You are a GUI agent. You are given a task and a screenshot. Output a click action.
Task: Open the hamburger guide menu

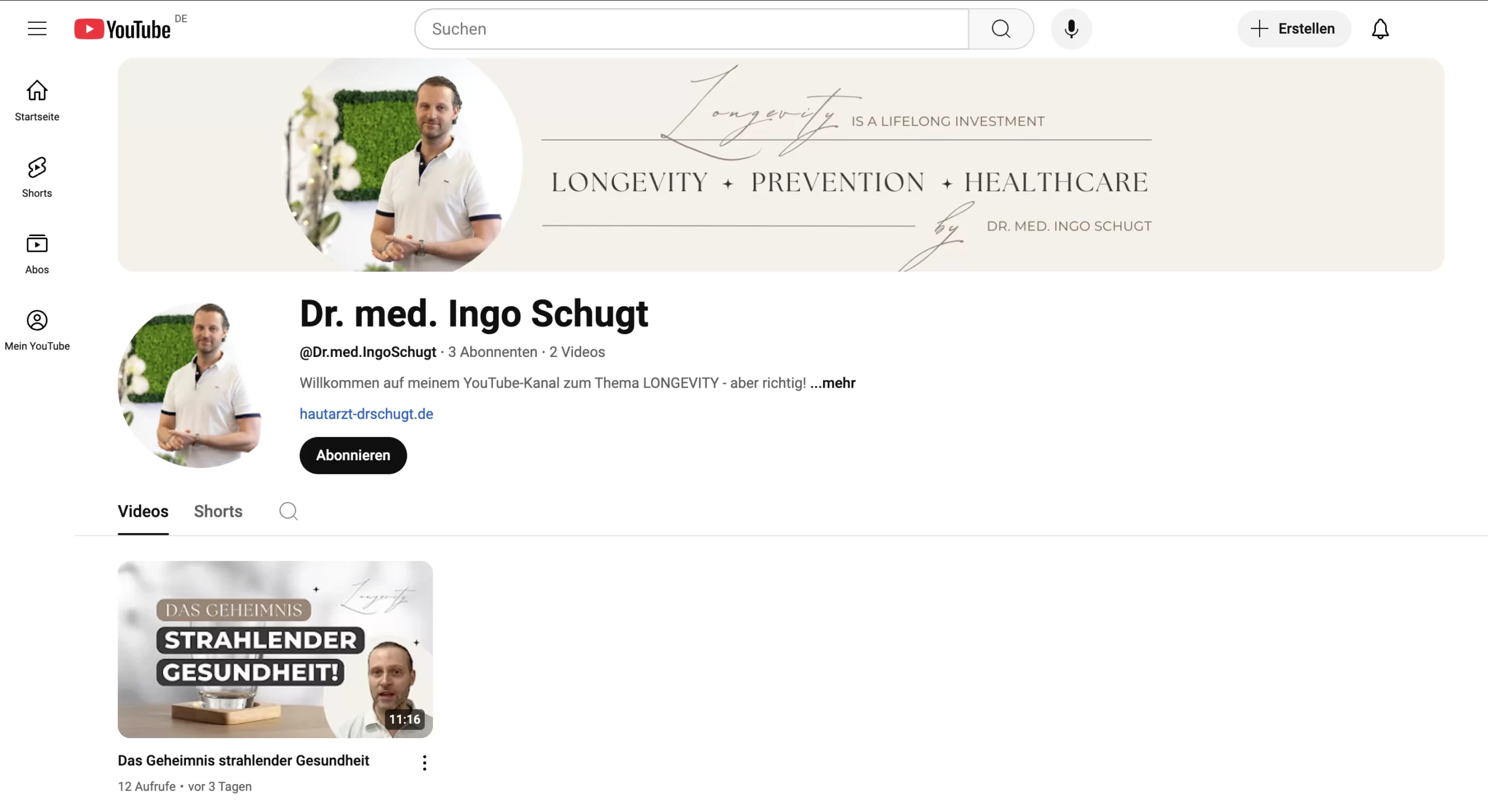(37, 28)
